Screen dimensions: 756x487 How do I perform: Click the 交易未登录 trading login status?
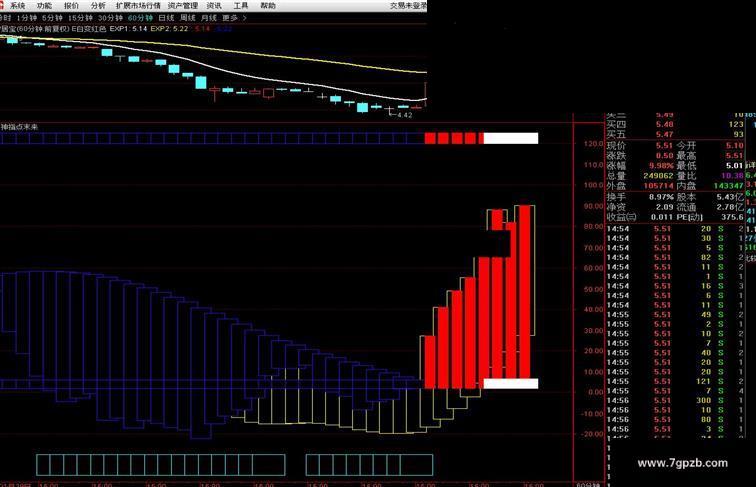click(x=408, y=6)
